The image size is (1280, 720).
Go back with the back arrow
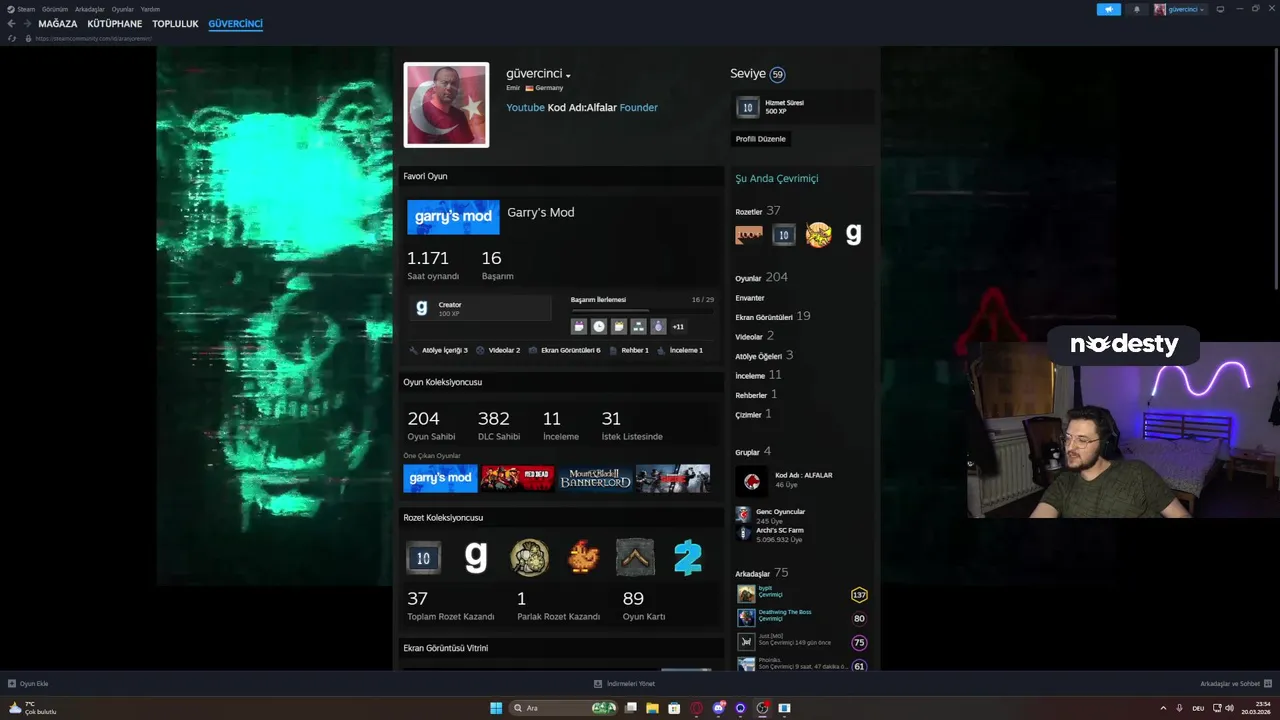click(x=11, y=24)
